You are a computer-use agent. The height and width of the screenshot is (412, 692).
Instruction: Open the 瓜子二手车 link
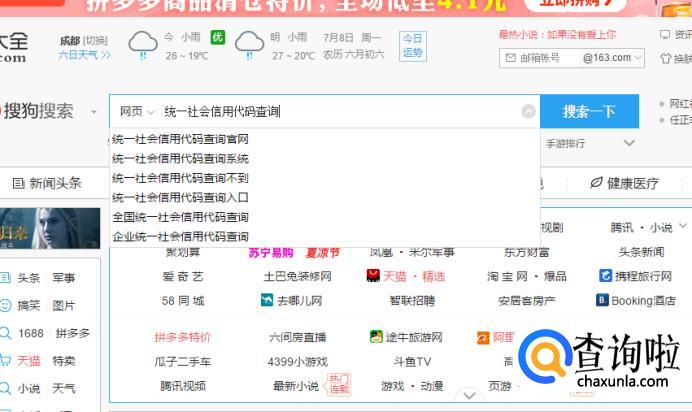click(x=183, y=362)
